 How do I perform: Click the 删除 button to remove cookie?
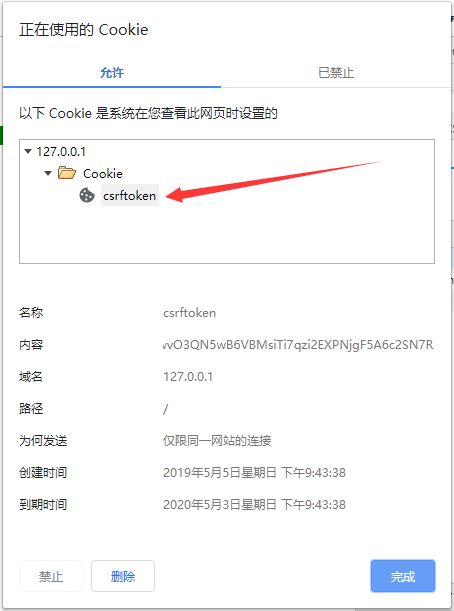coord(123,576)
